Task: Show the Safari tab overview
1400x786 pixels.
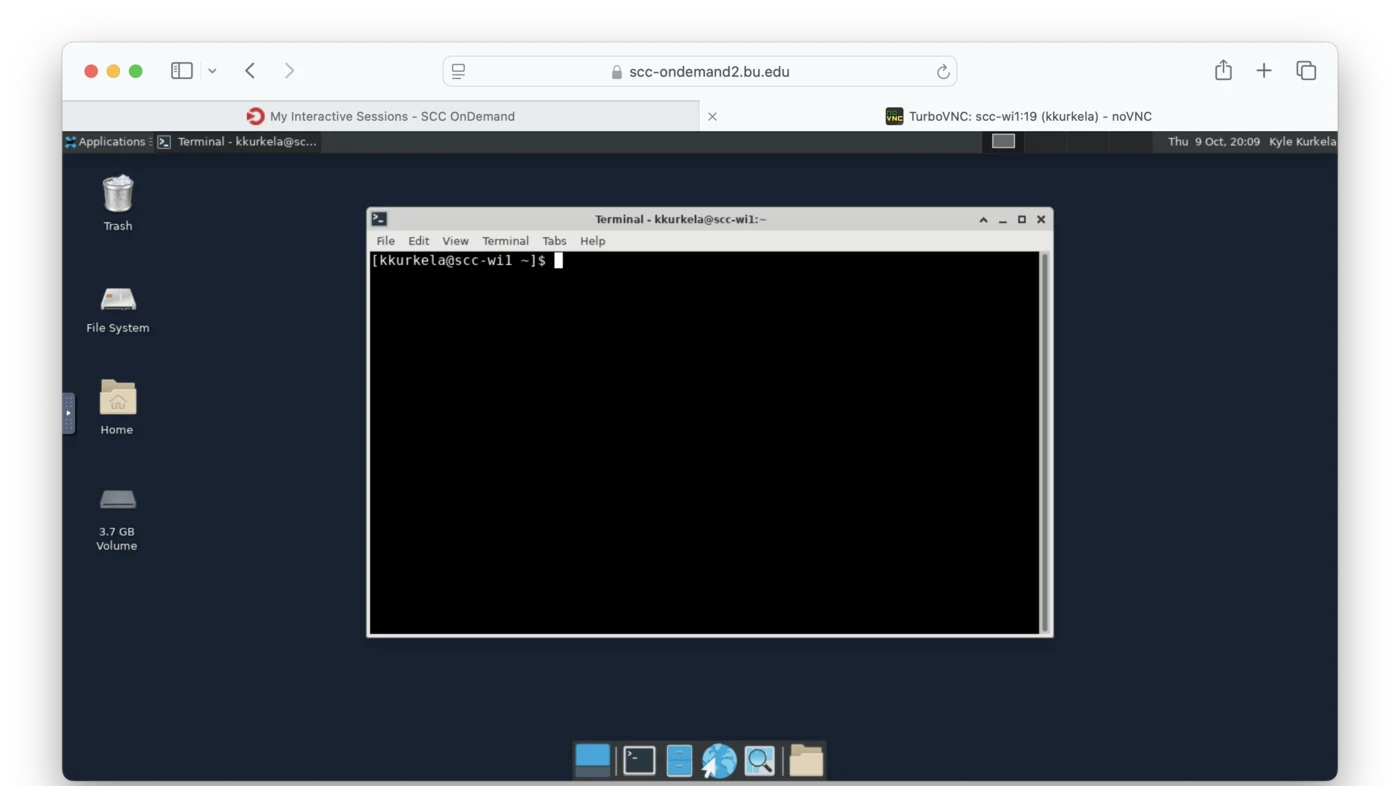Action: (x=1306, y=71)
